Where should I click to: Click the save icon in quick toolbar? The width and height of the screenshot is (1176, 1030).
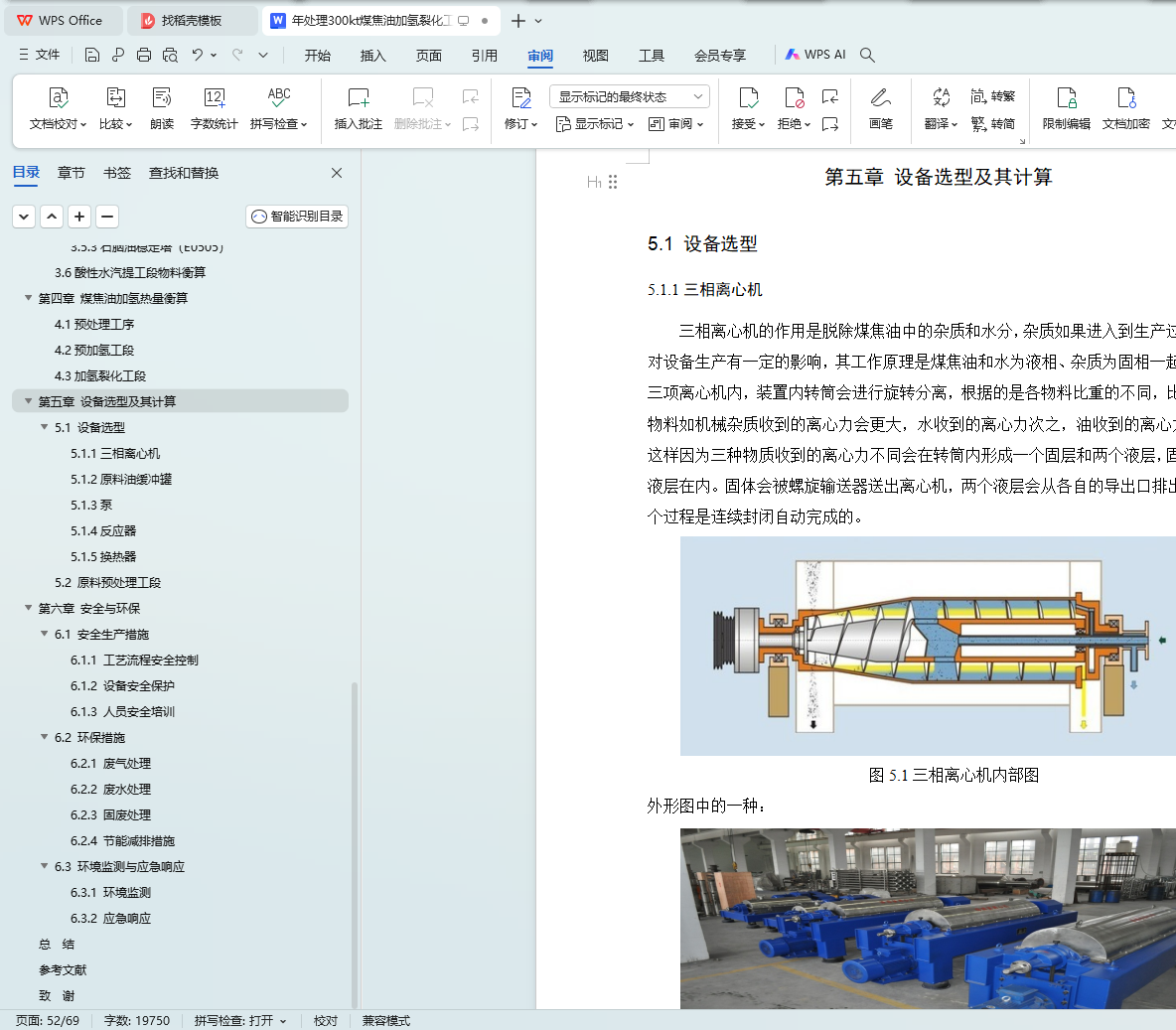(91, 55)
